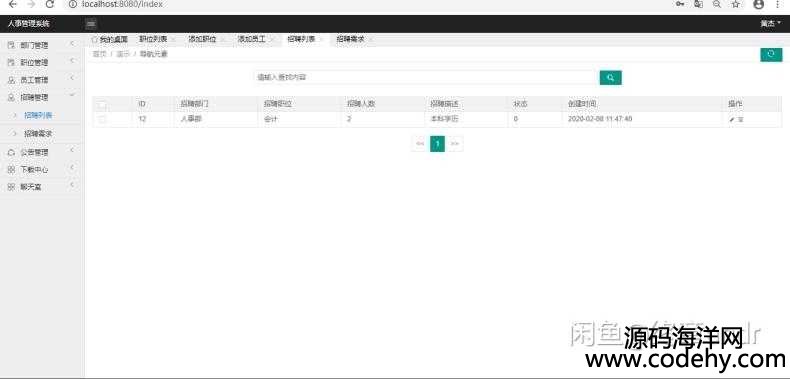
Task: Open the browser zoom magnifier icon
Action: (x=716, y=5)
